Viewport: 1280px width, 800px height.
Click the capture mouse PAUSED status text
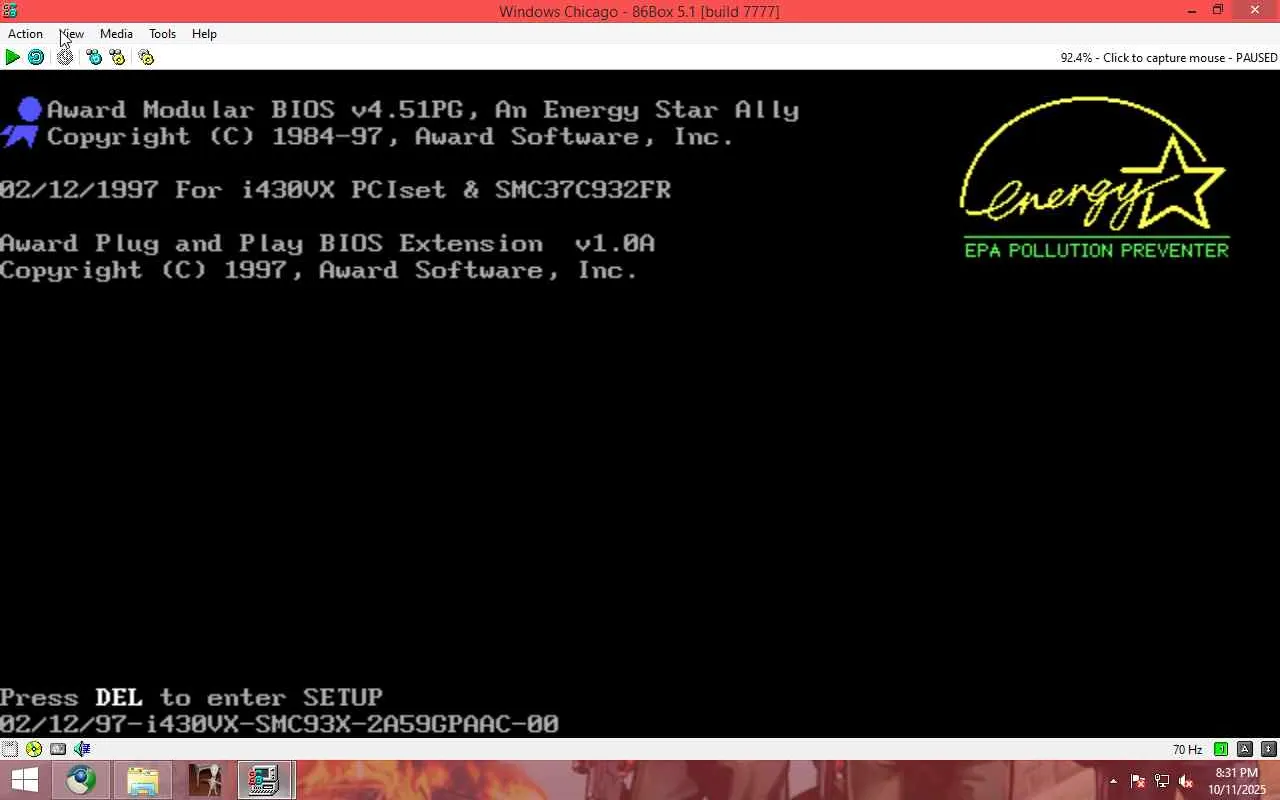click(1169, 58)
